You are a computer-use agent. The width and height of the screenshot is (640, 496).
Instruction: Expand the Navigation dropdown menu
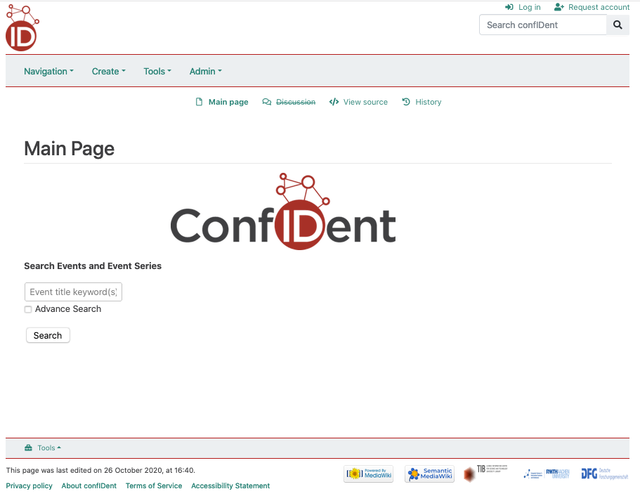click(x=49, y=71)
